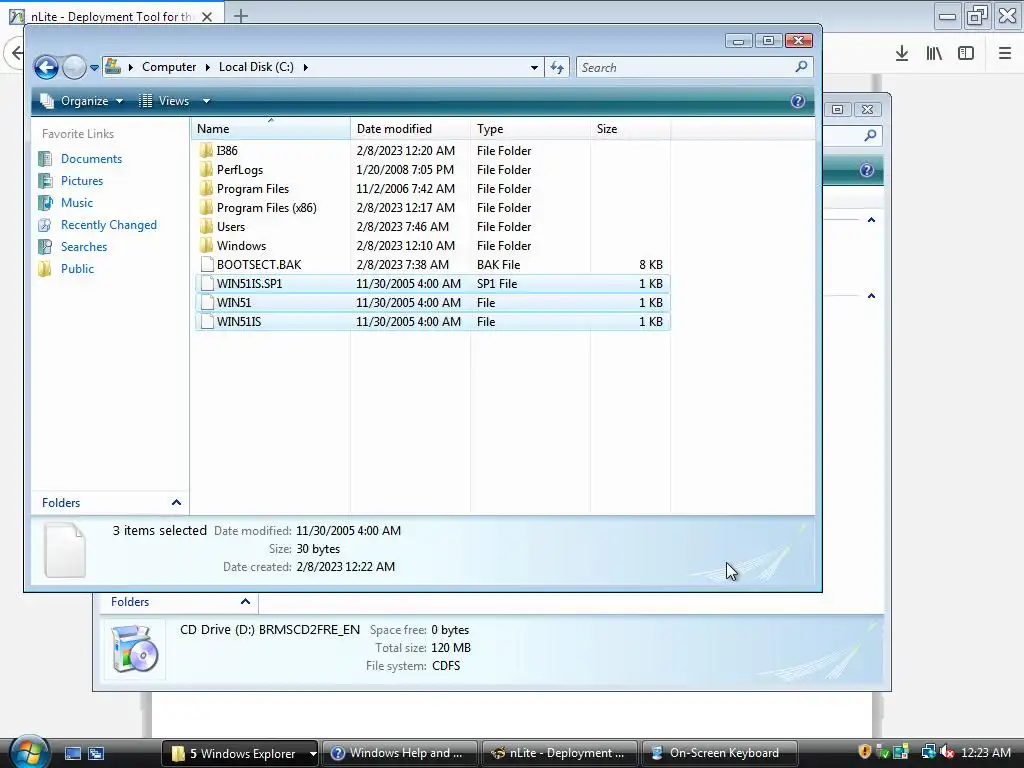Click the Forward navigation arrow in Explorer
Image resolution: width=1024 pixels, height=768 pixels.
click(x=74, y=67)
